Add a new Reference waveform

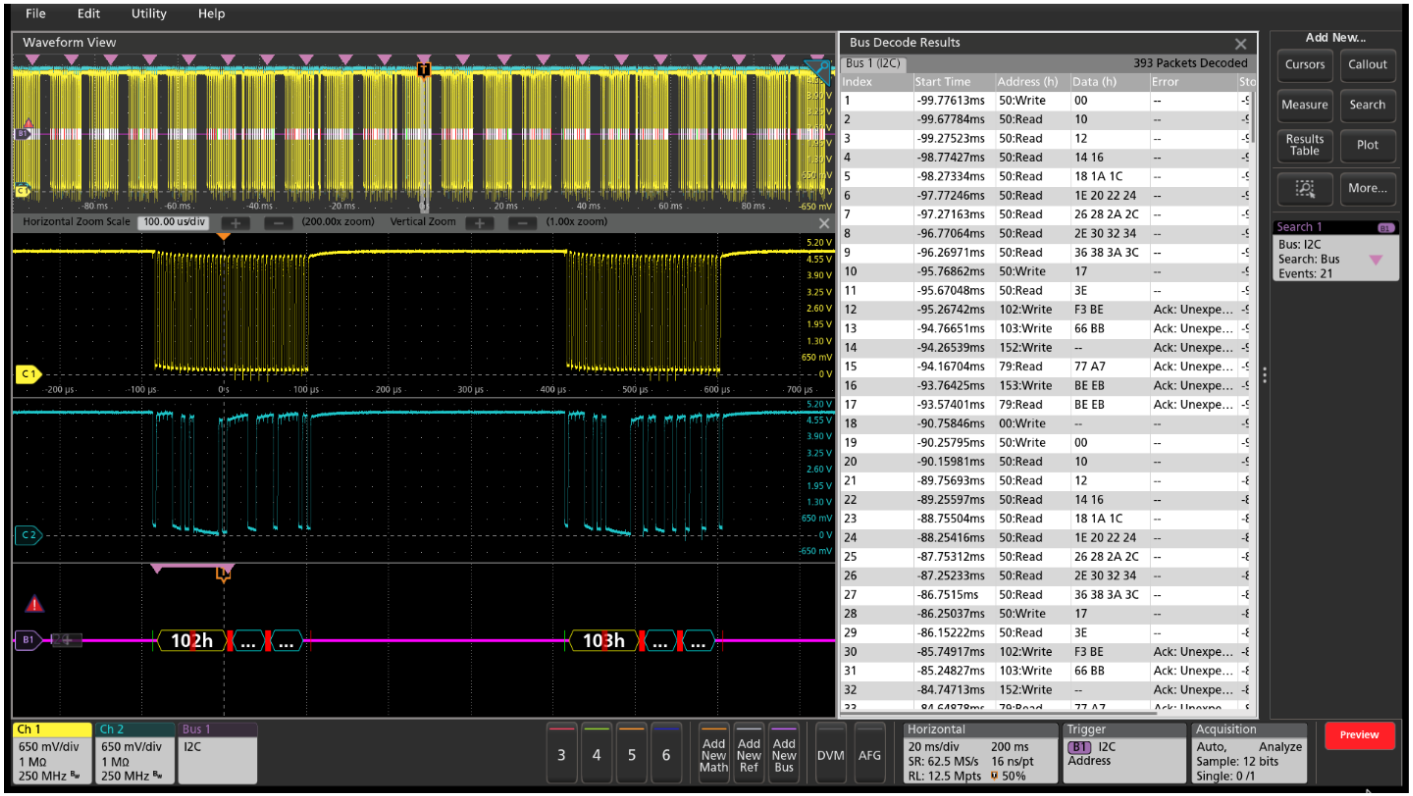click(748, 755)
